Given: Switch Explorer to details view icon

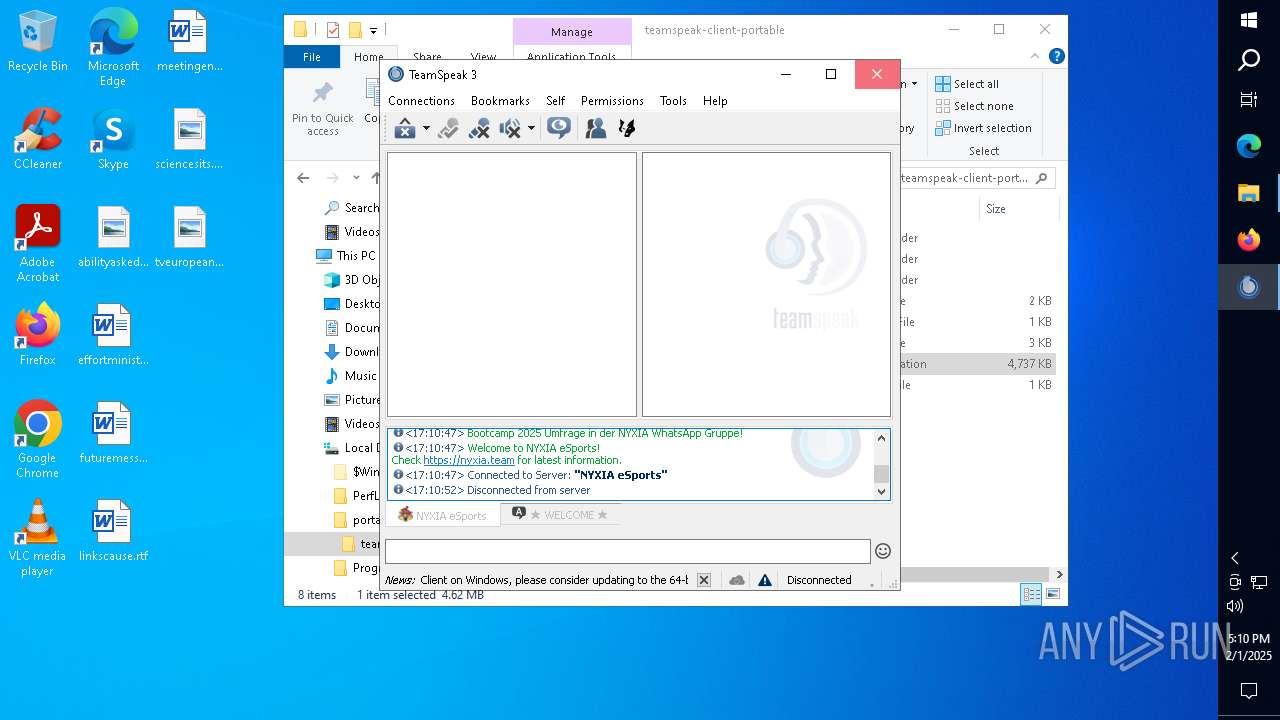Looking at the screenshot, I should pyautogui.click(x=1031, y=595).
